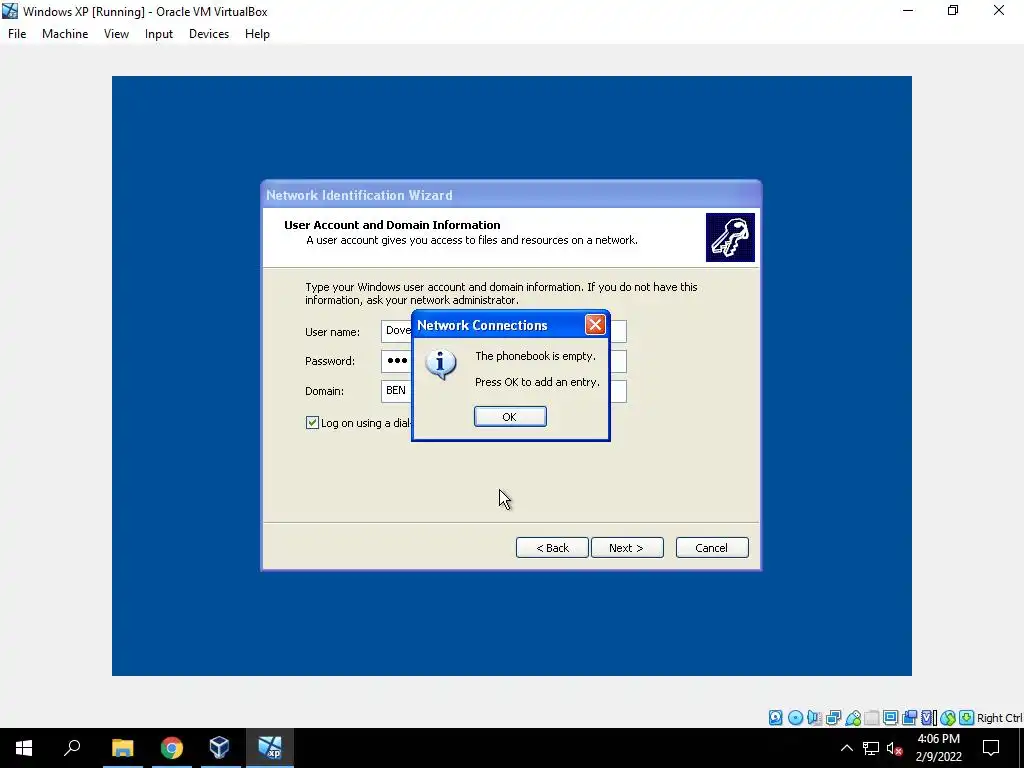Click the User name field showing Dove
This screenshot has width=1024, height=768.
coord(396,331)
